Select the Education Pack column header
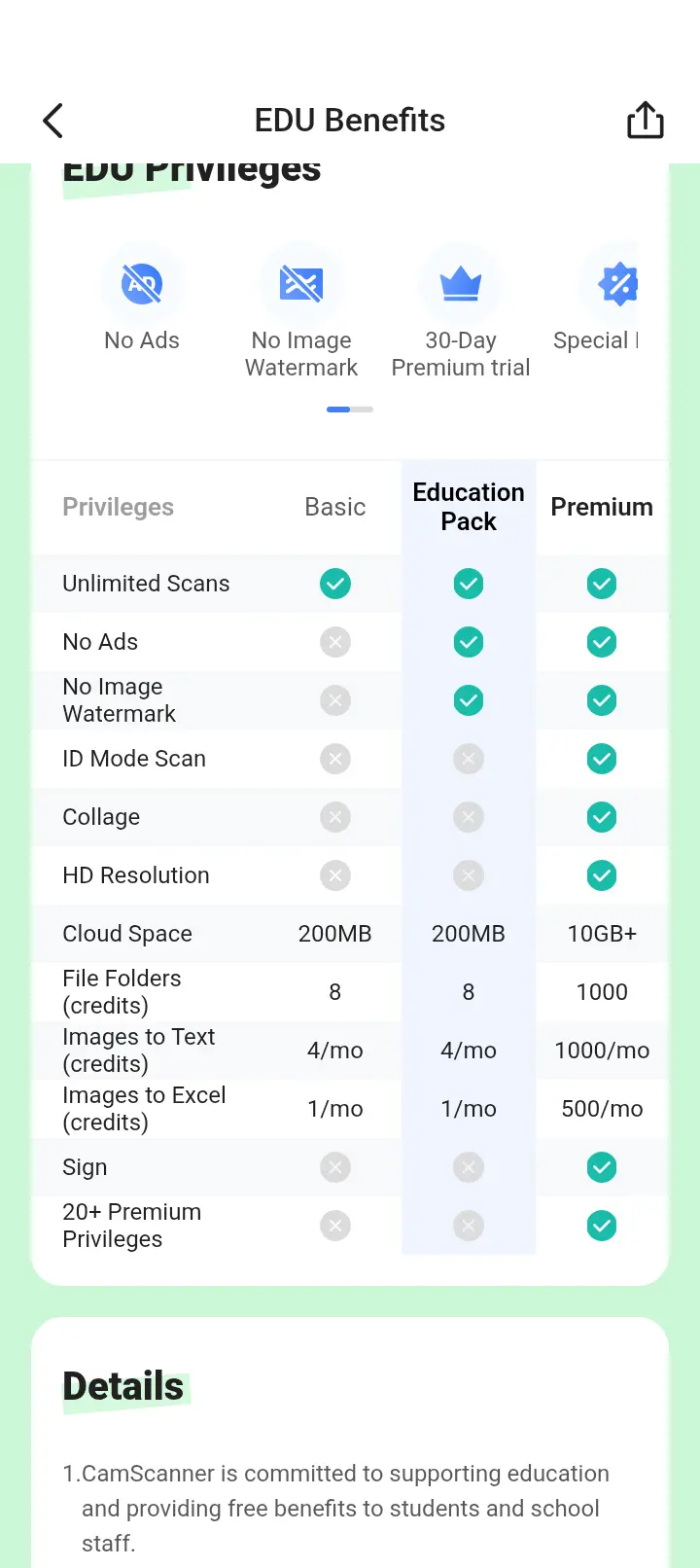This screenshot has height=1568, width=700. coord(469,507)
